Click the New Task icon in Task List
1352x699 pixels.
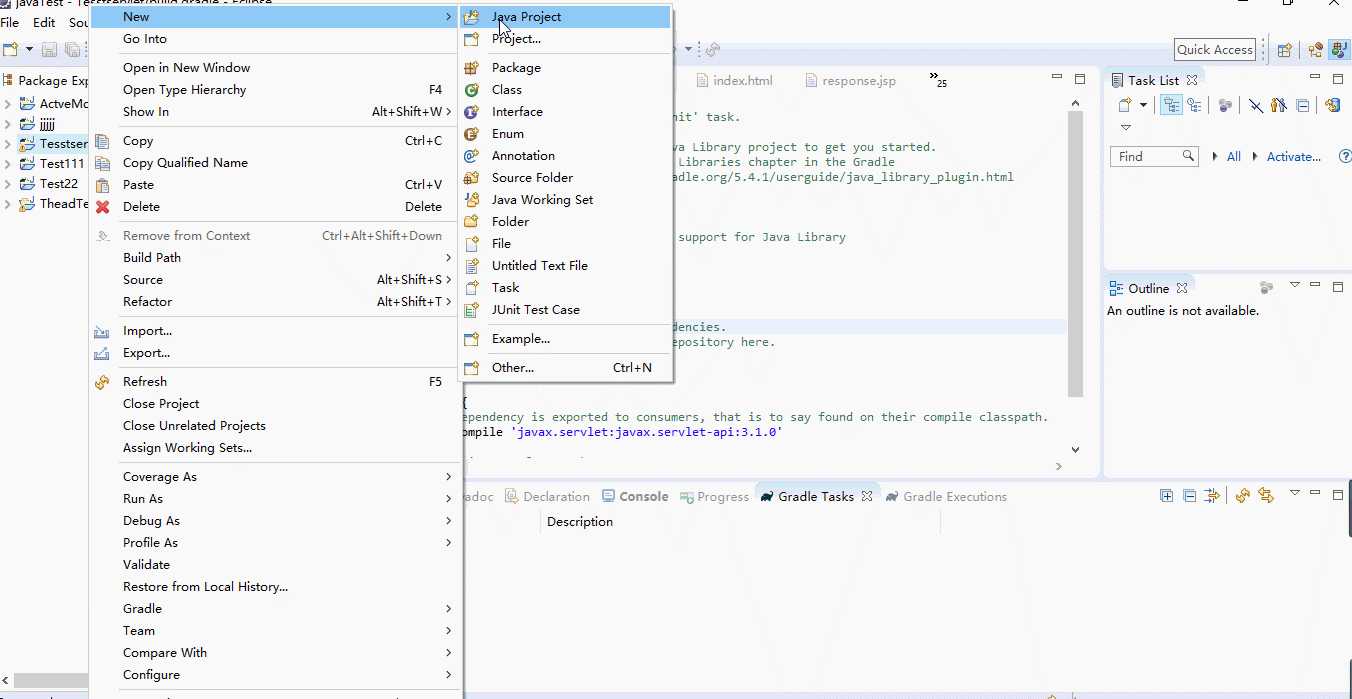point(1125,105)
